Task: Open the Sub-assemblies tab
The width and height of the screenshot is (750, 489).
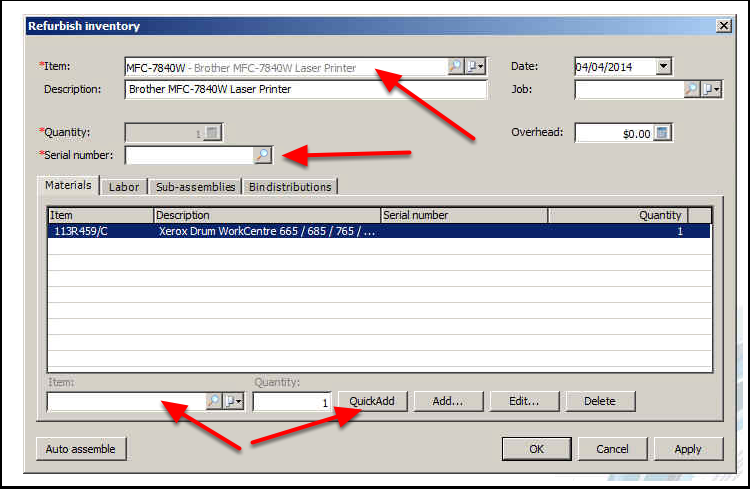Action: 195,187
